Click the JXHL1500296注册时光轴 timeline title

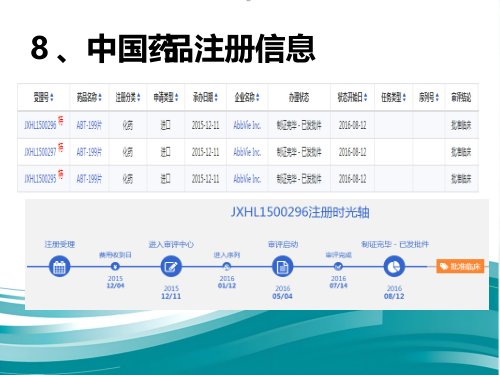click(x=300, y=212)
